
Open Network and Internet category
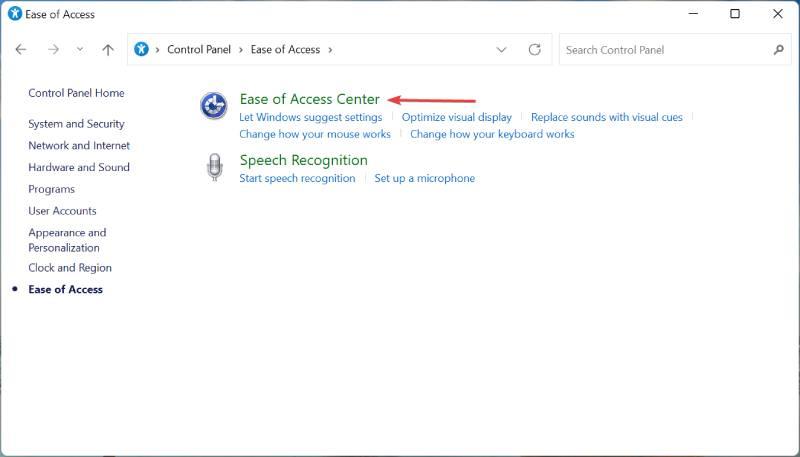[x=79, y=145]
